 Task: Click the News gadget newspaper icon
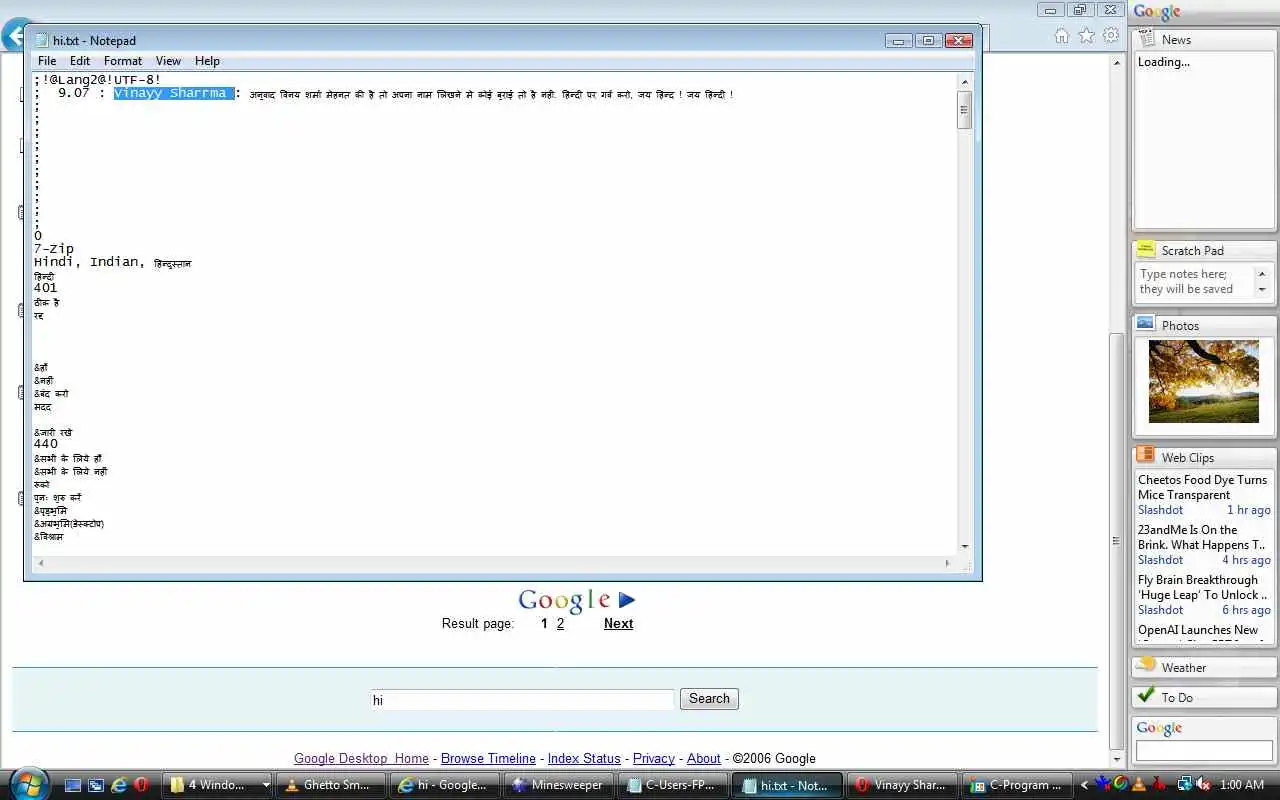1146,39
